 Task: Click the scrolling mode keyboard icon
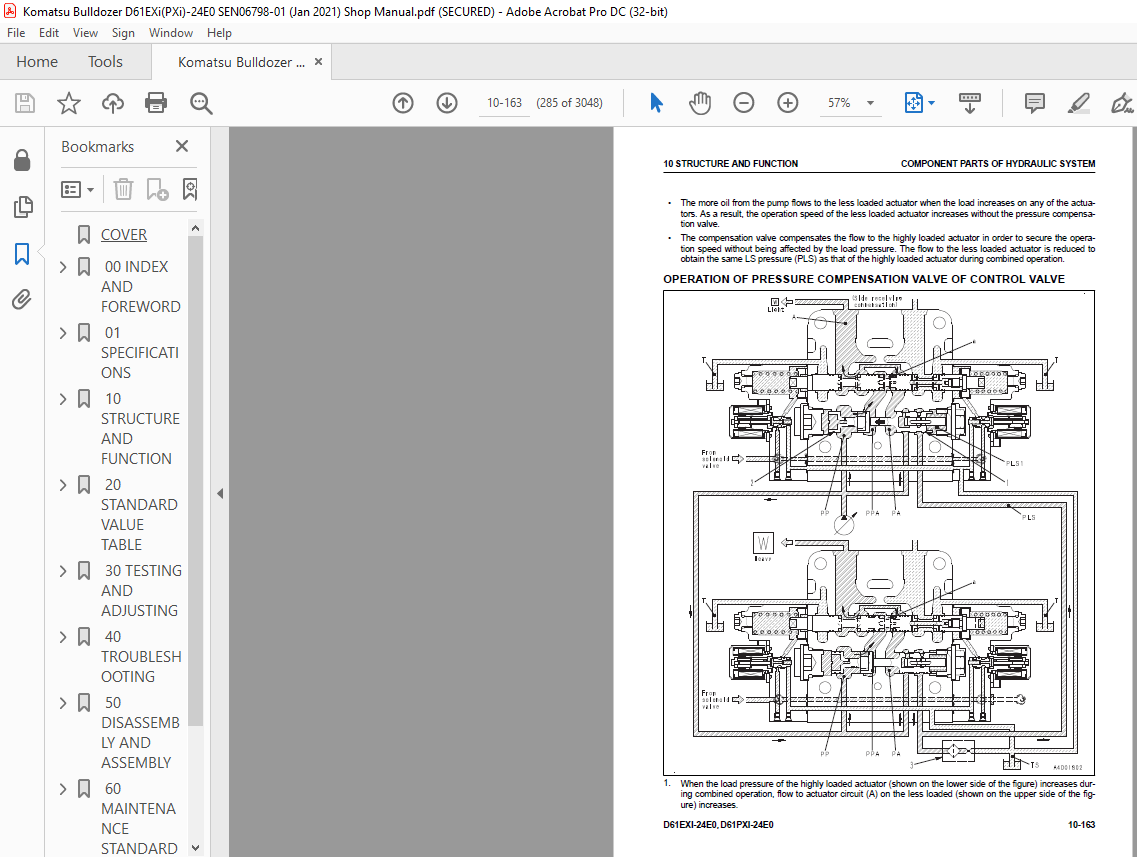(x=969, y=103)
